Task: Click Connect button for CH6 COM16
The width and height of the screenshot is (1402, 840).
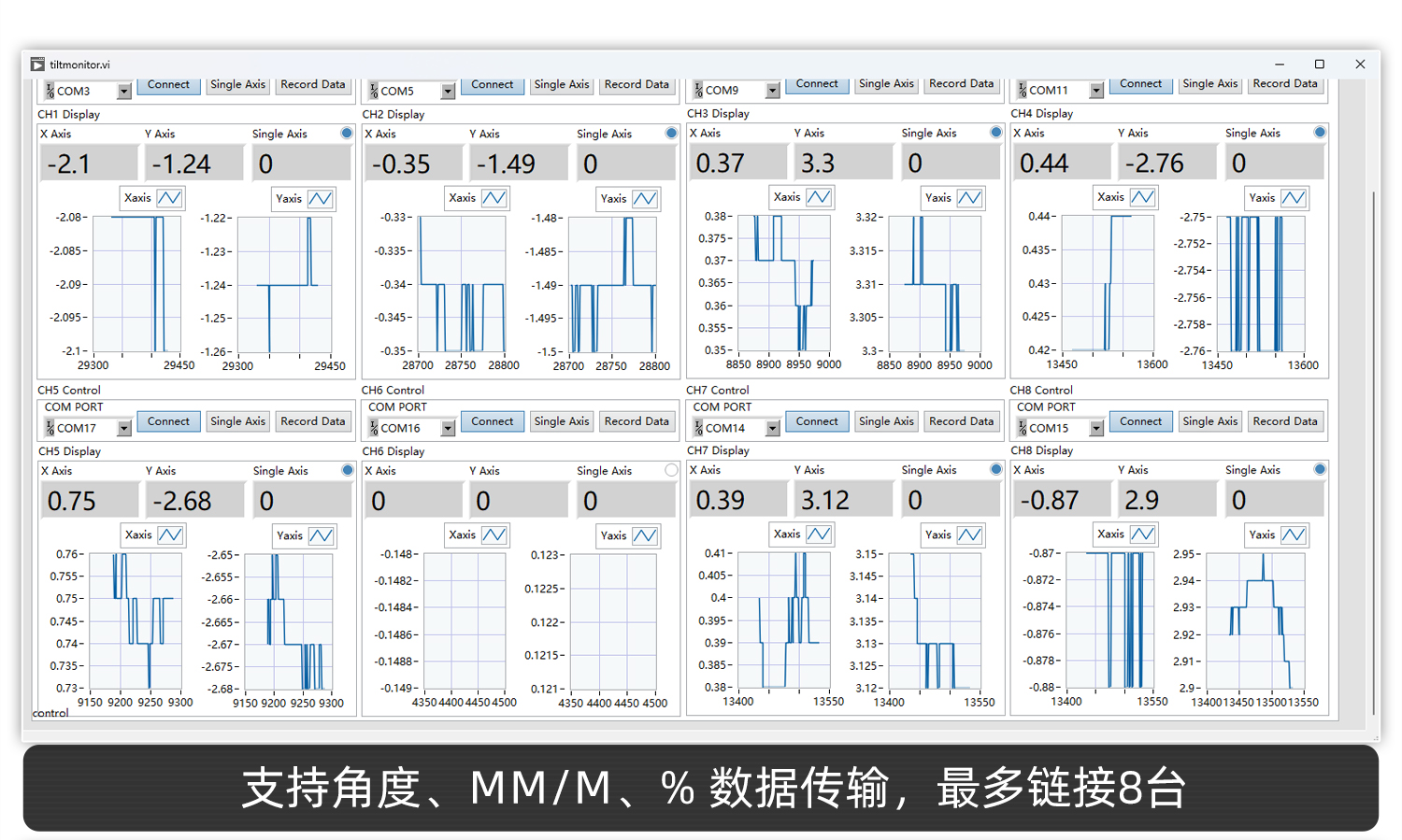Action: (x=492, y=422)
